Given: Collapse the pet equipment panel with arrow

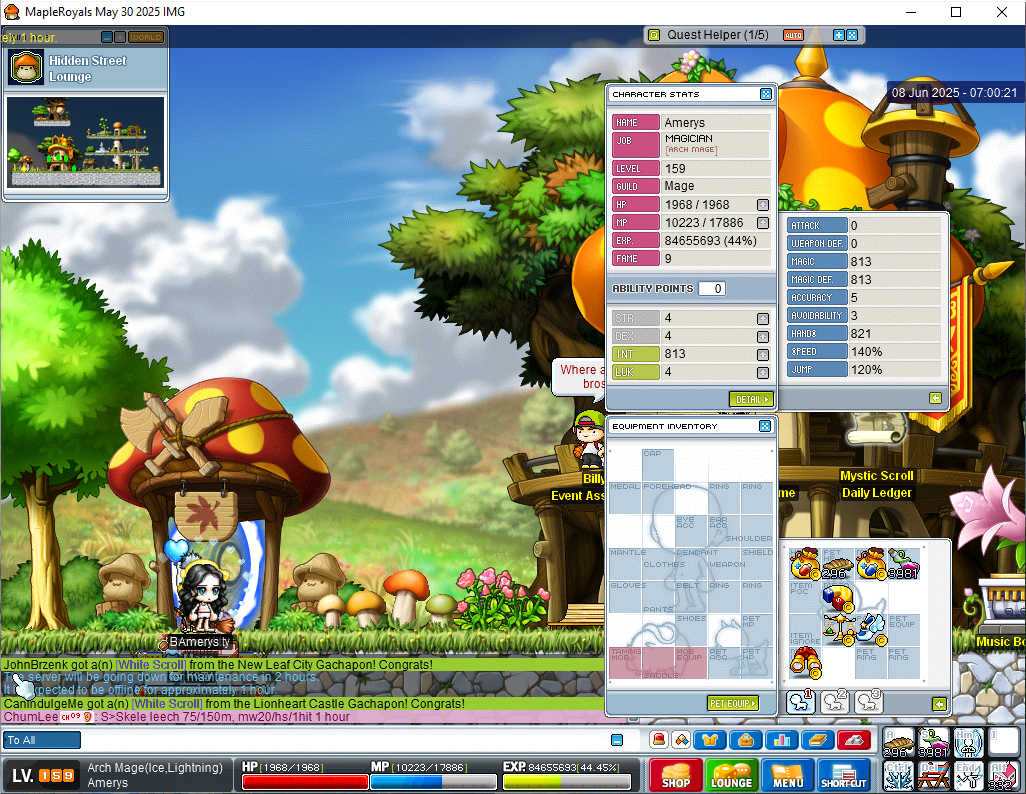Looking at the screenshot, I should tap(939, 704).
